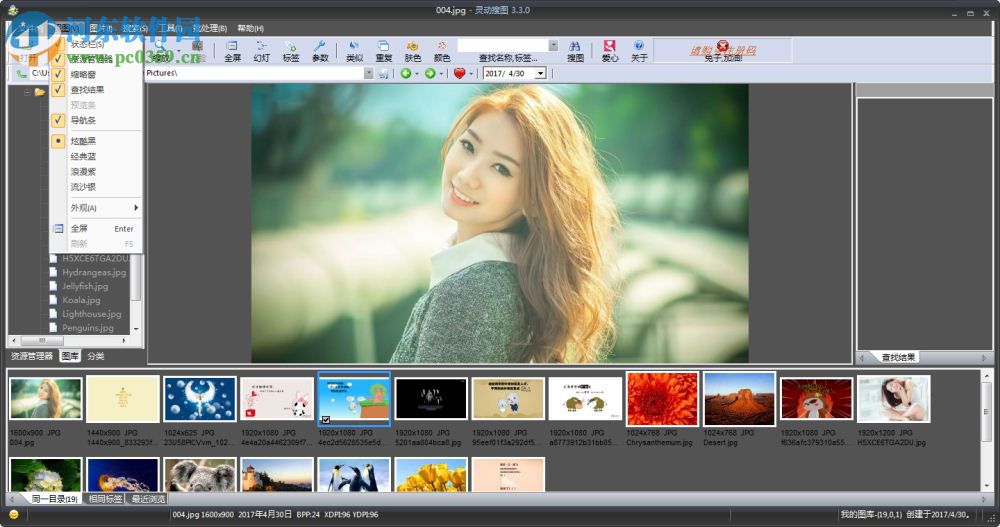The height and width of the screenshot is (527, 1000).
Task: Switch to the 分类 tab
Action: (96, 356)
